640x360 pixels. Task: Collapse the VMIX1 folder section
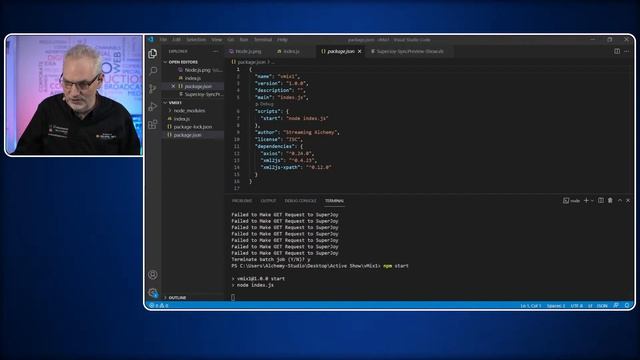[x=175, y=103]
